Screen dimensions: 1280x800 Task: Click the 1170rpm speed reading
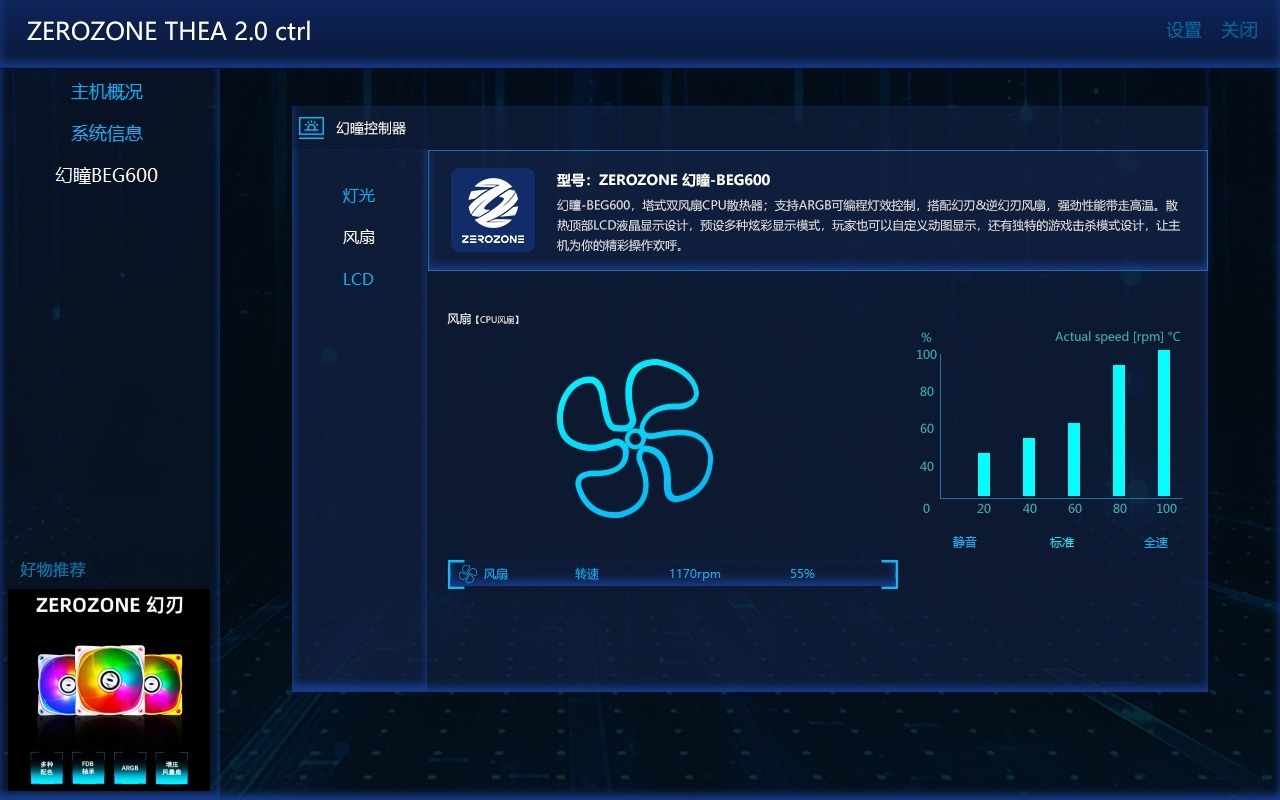695,574
